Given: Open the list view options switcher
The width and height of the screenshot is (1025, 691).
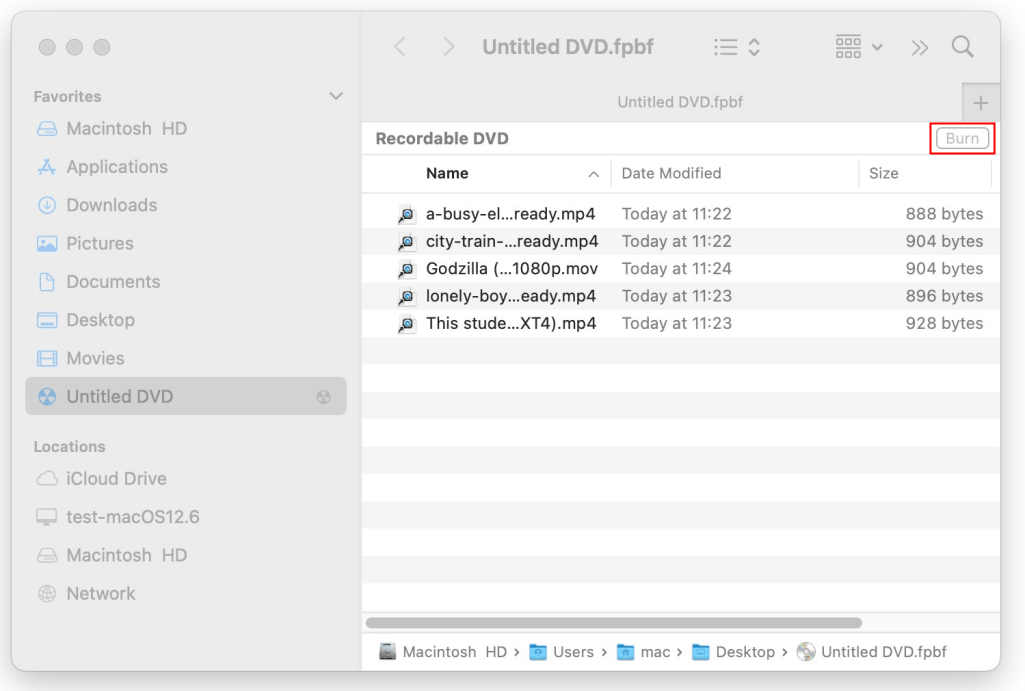Looking at the screenshot, I should 737,47.
